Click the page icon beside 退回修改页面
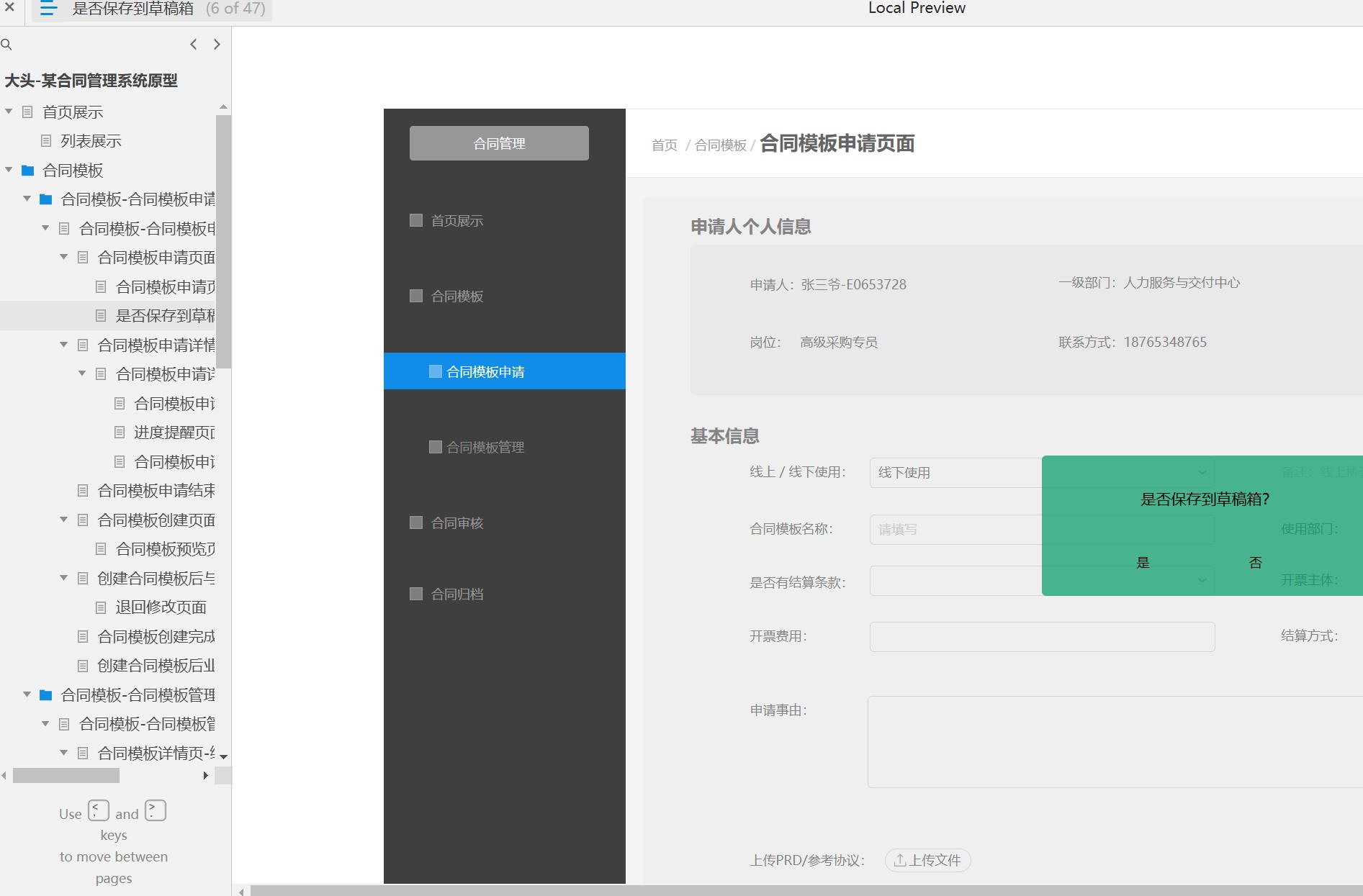 [x=102, y=607]
